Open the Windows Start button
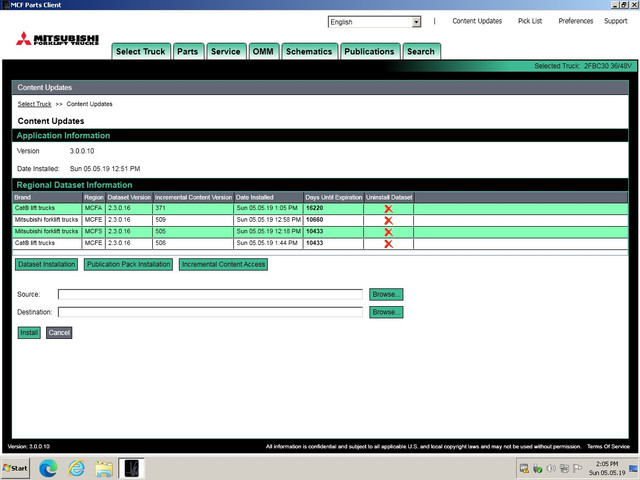Image resolution: width=640 pixels, height=480 pixels. click(16, 468)
